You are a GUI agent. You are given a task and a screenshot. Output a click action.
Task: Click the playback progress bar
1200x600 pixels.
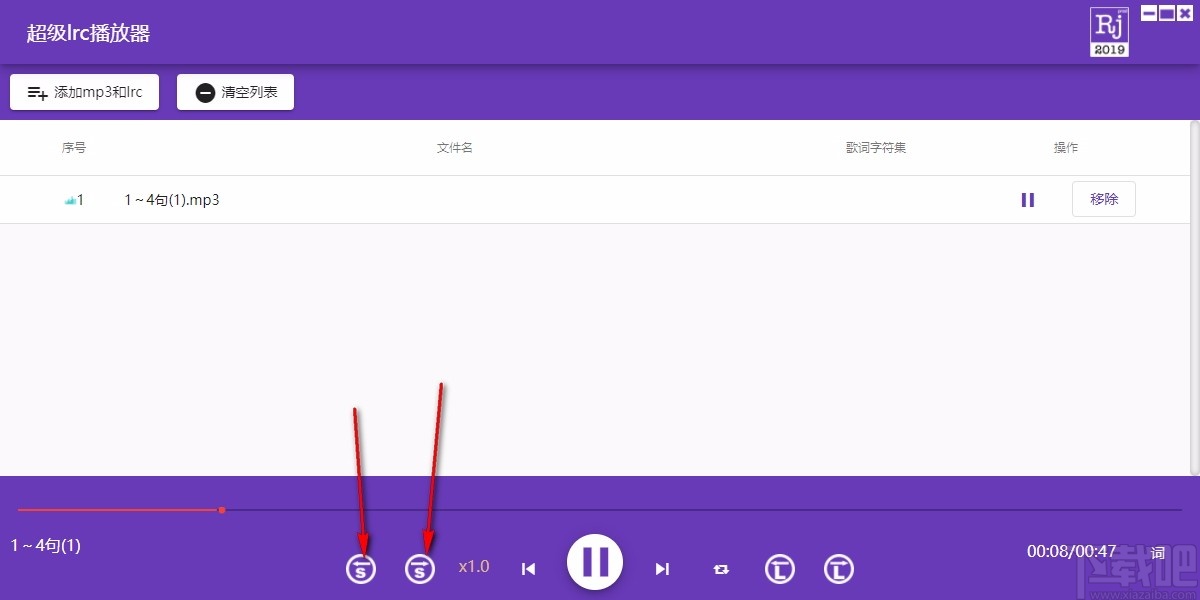coord(600,510)
